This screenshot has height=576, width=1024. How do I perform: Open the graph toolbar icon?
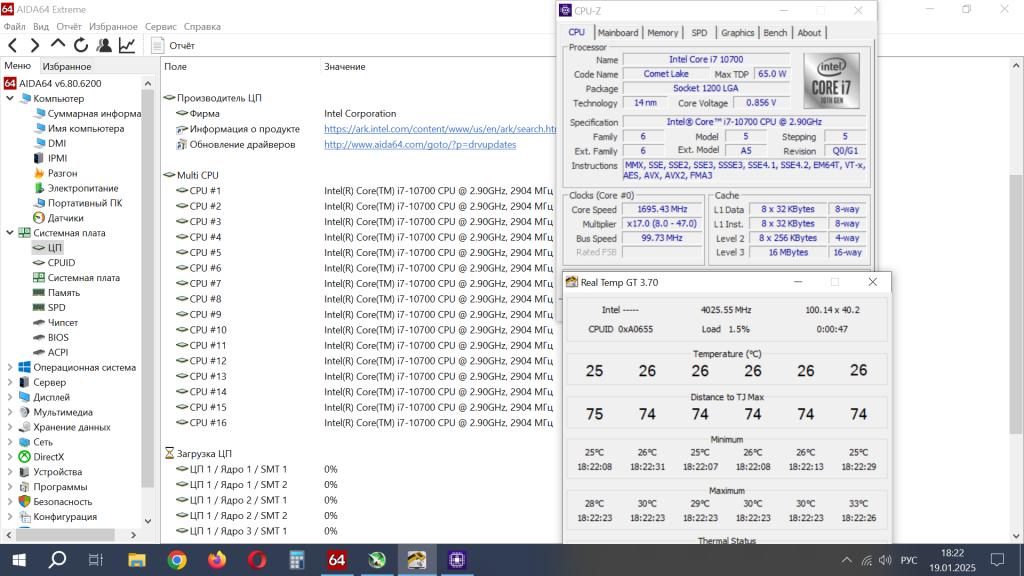coord(127,45)
